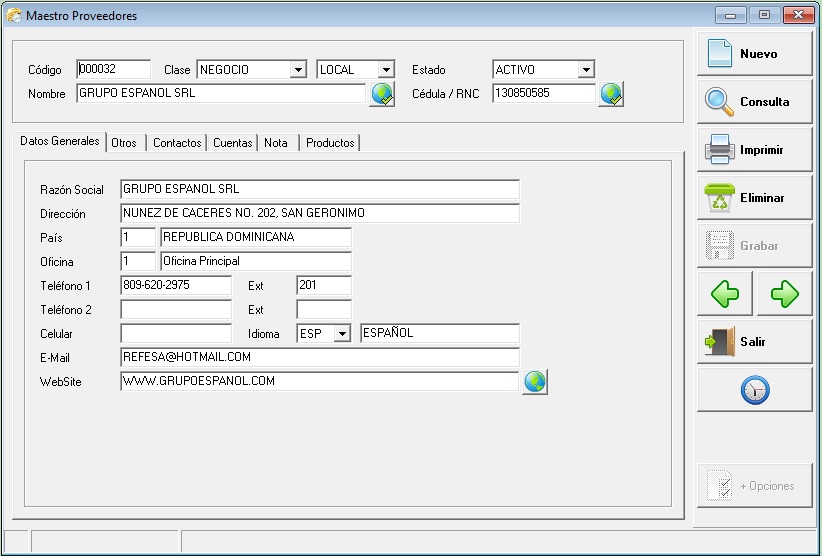Image resolution: width=822 pixels, height=556 pixels.
Task: Open the LOCAL dropdown list
Action: (386, 70)
